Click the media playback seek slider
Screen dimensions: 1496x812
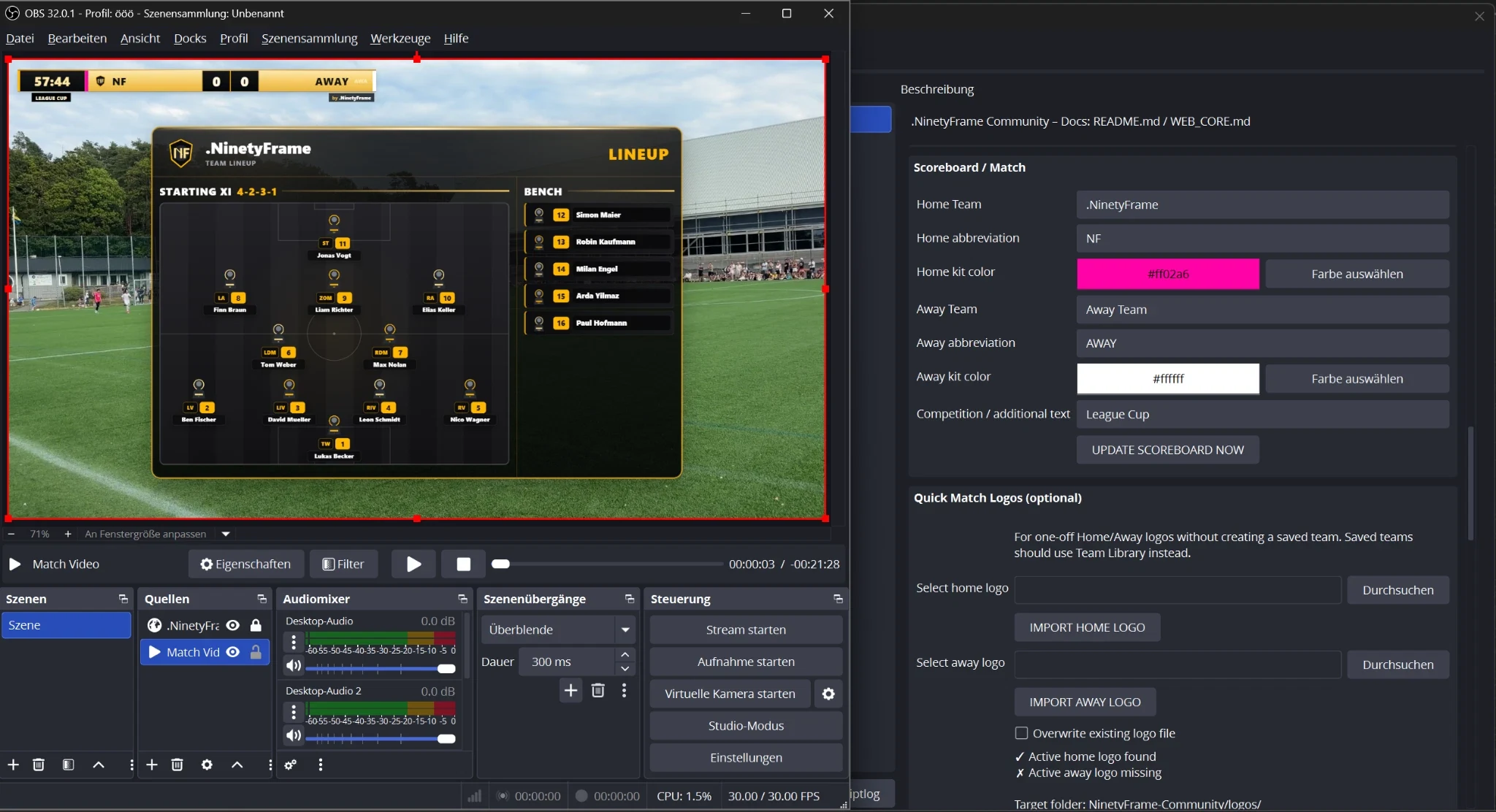tap(607, 564)
